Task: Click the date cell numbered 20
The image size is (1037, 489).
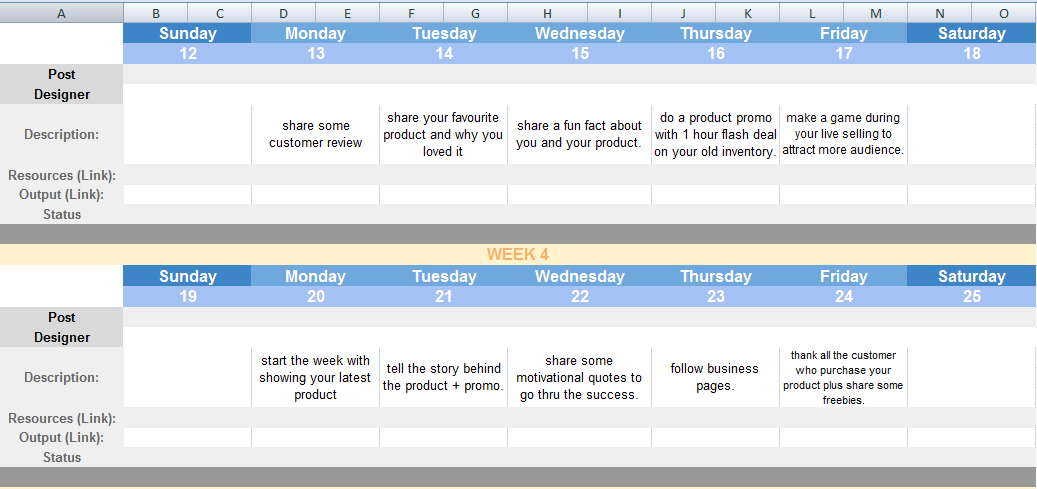Action: pyautogui.click(x=316, y=297)
